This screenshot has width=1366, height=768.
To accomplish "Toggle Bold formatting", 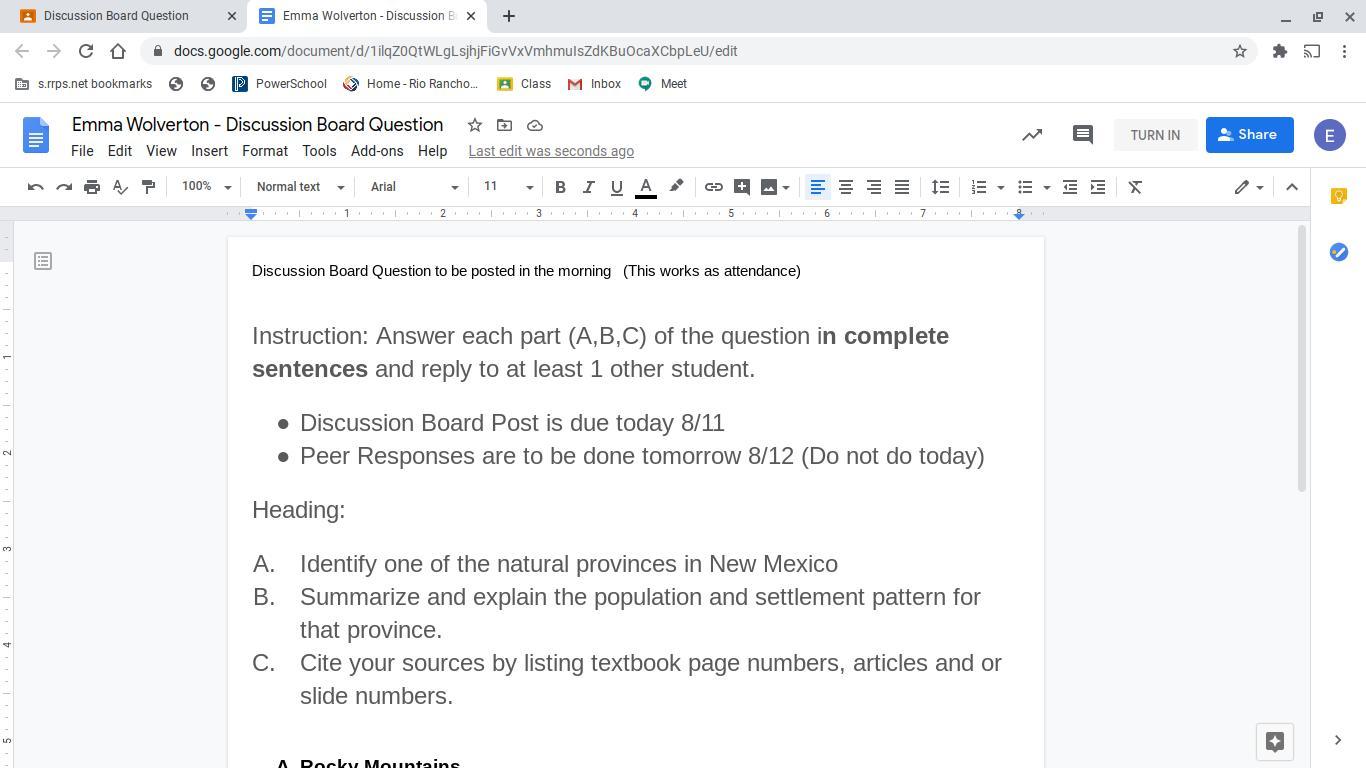I will 560,187.
